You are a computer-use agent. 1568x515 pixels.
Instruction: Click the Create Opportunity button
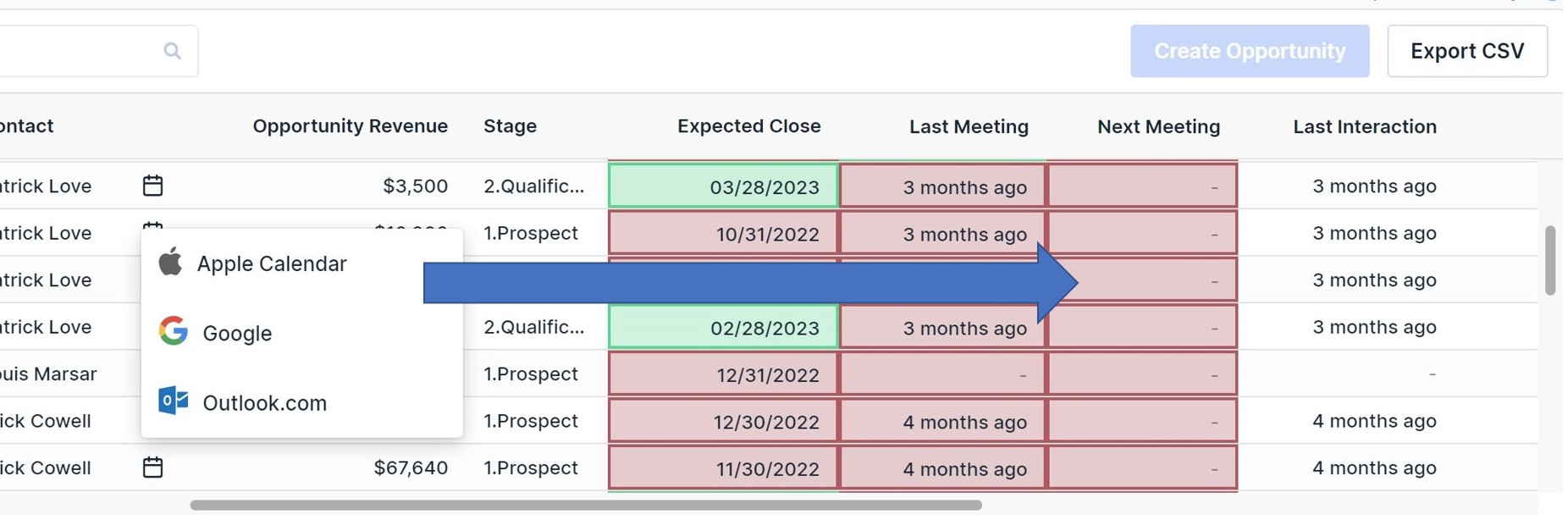pyautogui.click(x=1250, y=51)
